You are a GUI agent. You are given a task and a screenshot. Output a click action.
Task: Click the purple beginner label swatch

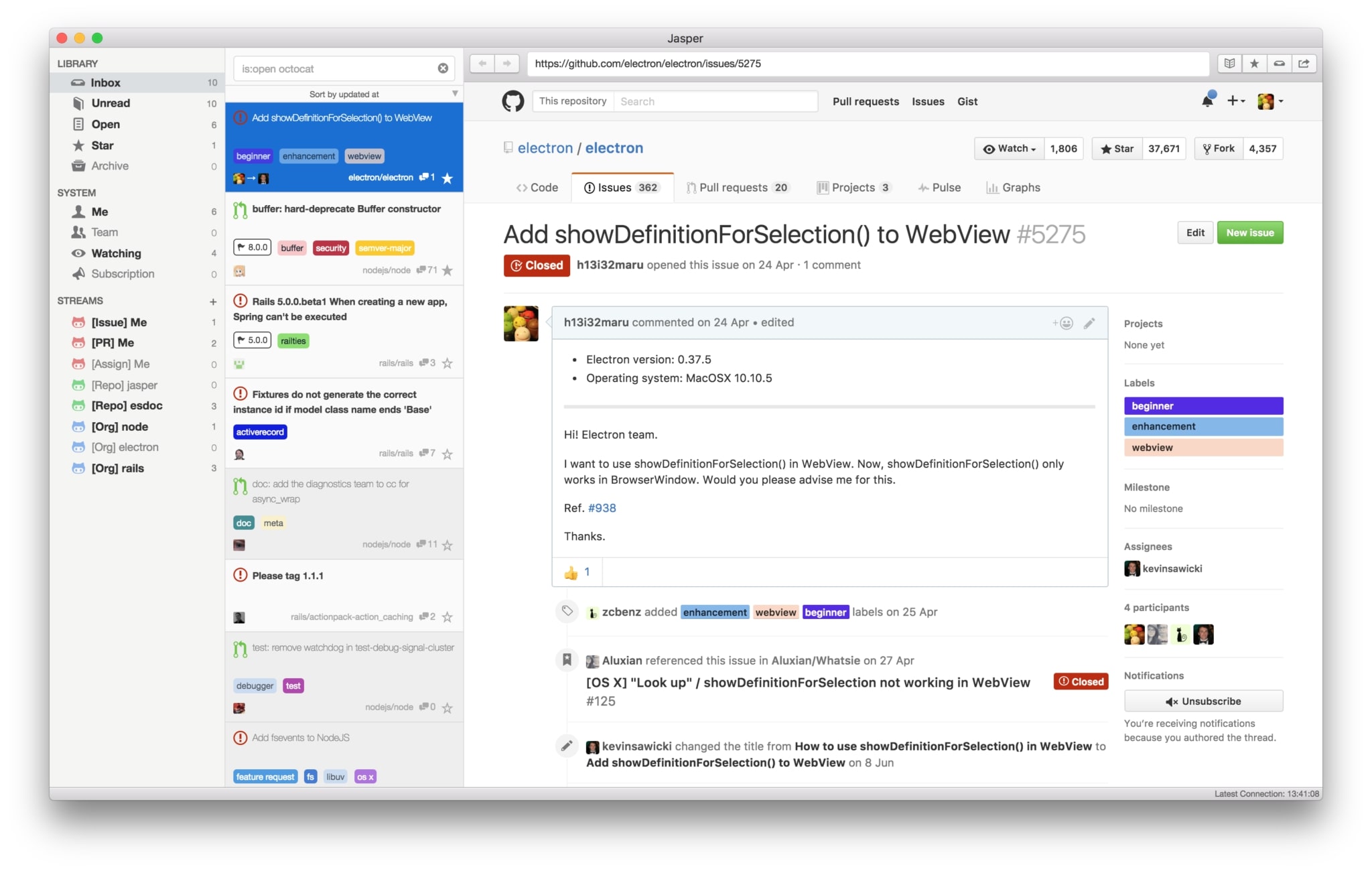coord(1203,406)
